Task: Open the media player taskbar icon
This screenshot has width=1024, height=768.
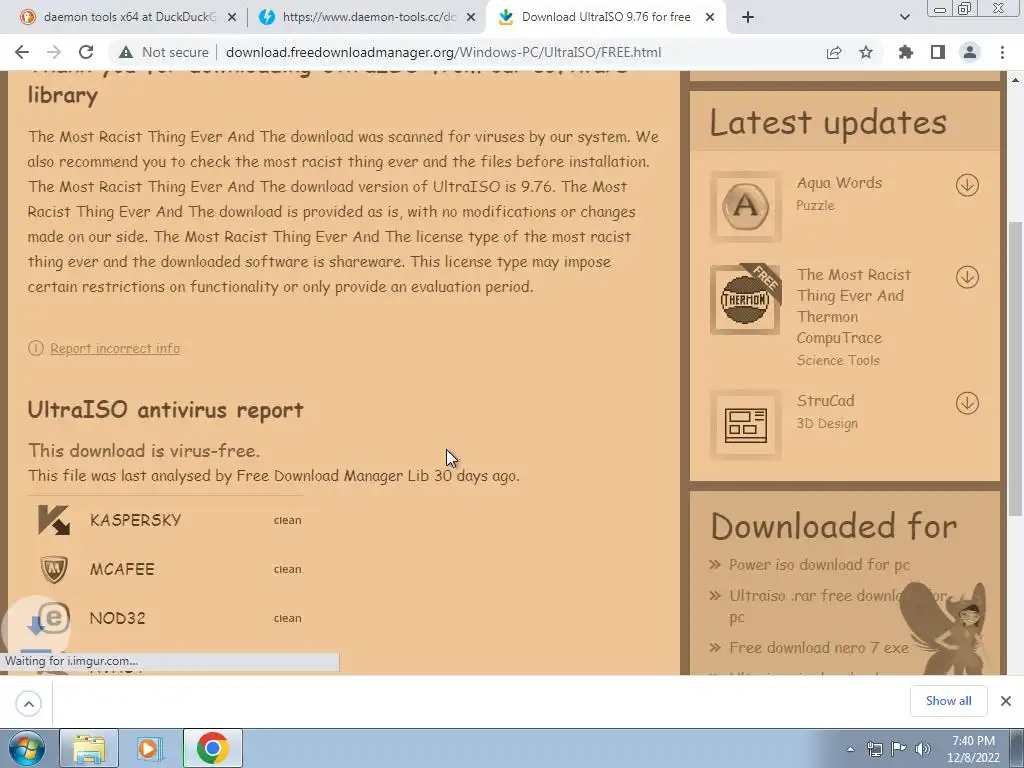Action: coord(150,748)
